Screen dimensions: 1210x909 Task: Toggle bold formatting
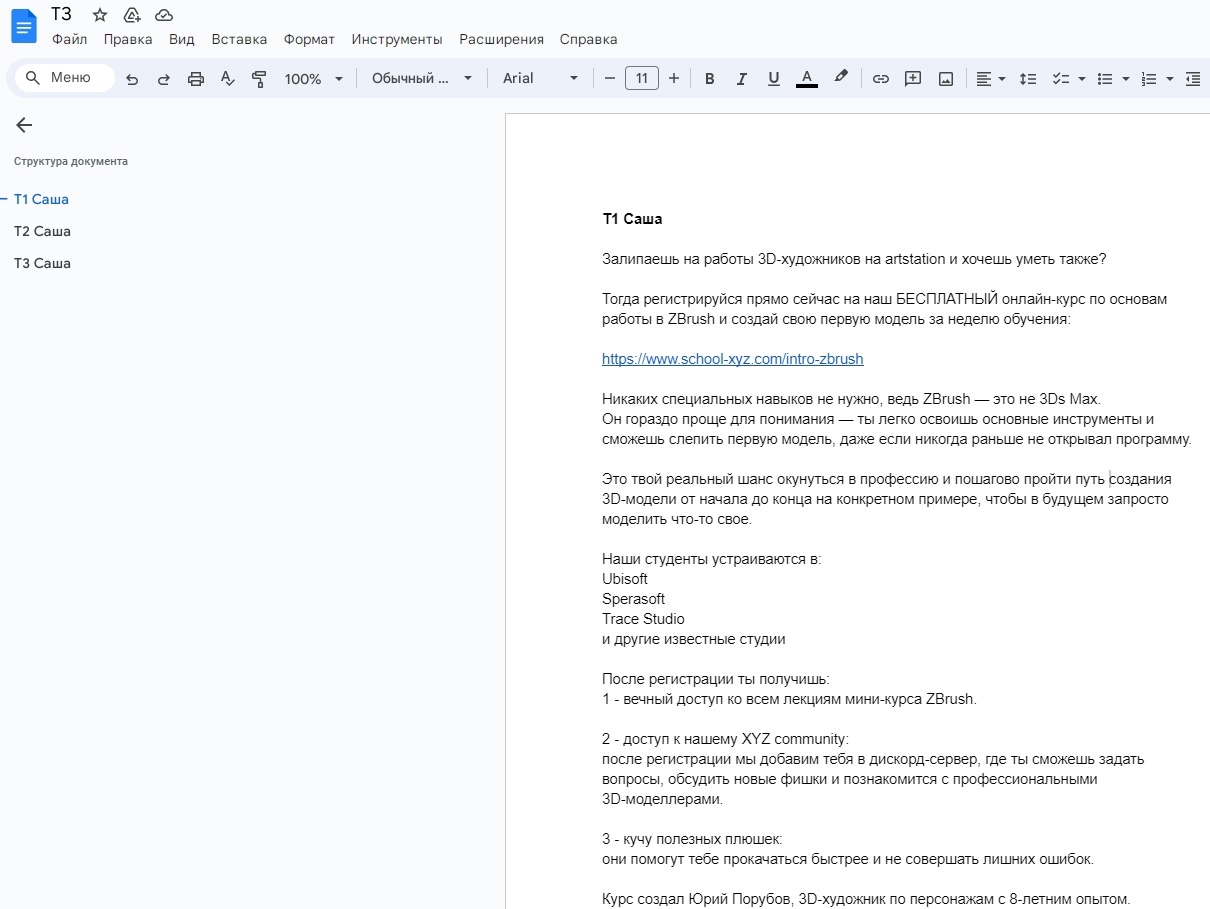[710, 79]
